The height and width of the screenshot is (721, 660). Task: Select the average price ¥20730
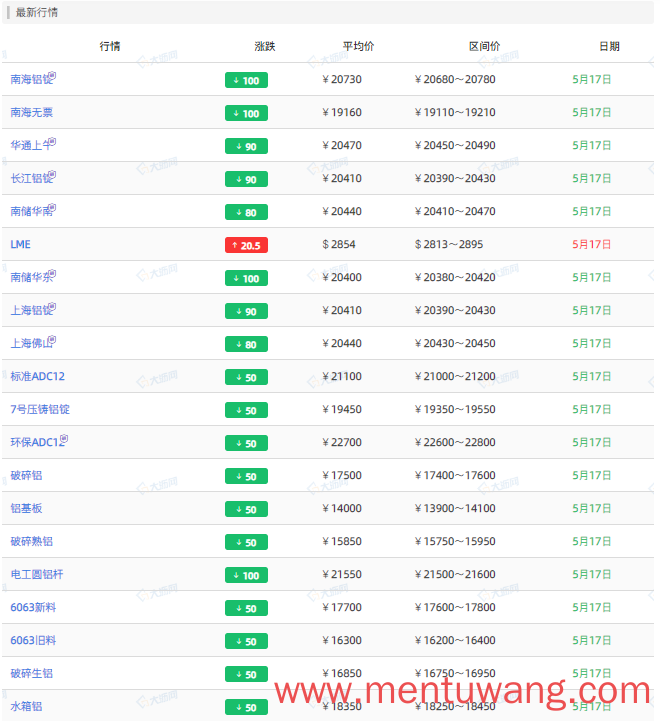coord(342,80)
